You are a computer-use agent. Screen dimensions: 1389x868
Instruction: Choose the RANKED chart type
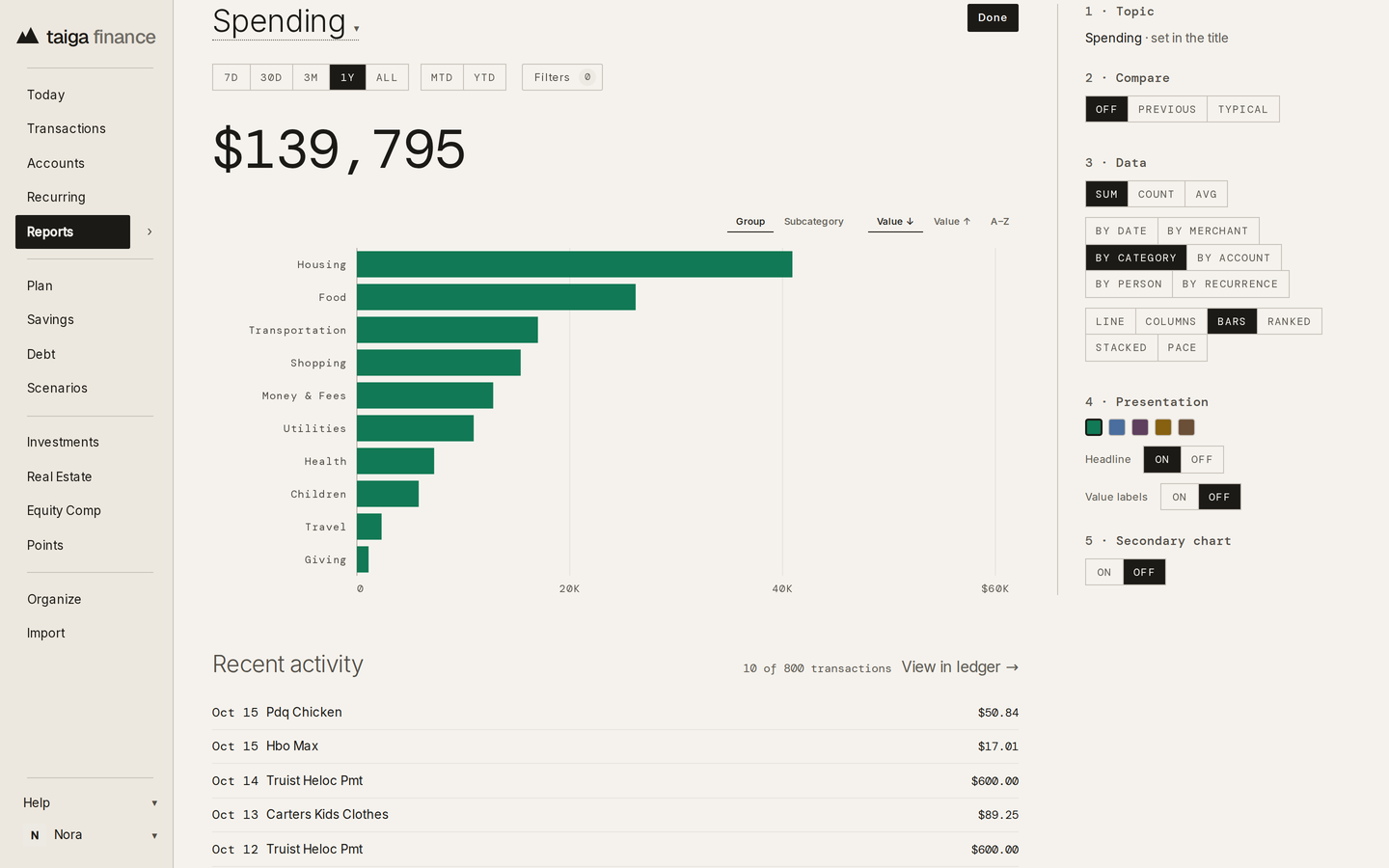point(1289,321)
